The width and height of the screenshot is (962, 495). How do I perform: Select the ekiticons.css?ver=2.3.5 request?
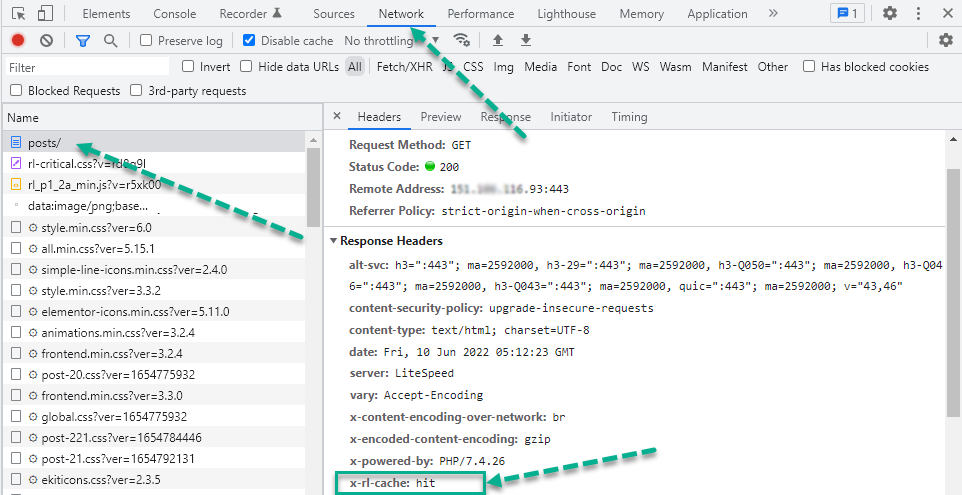pyautogui.click(x=155, y=480)
